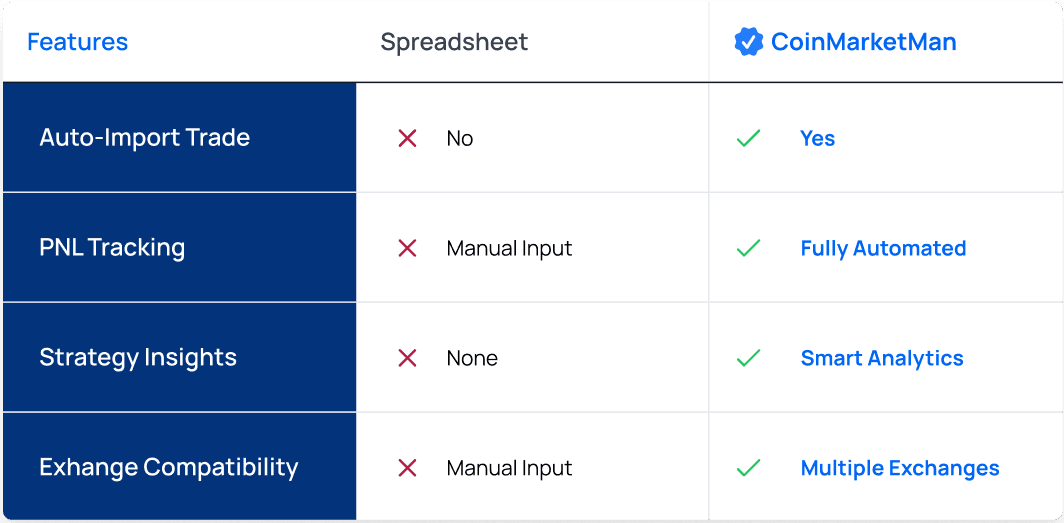Click the CoinMarketMan verified badge icon

(749, 41)
